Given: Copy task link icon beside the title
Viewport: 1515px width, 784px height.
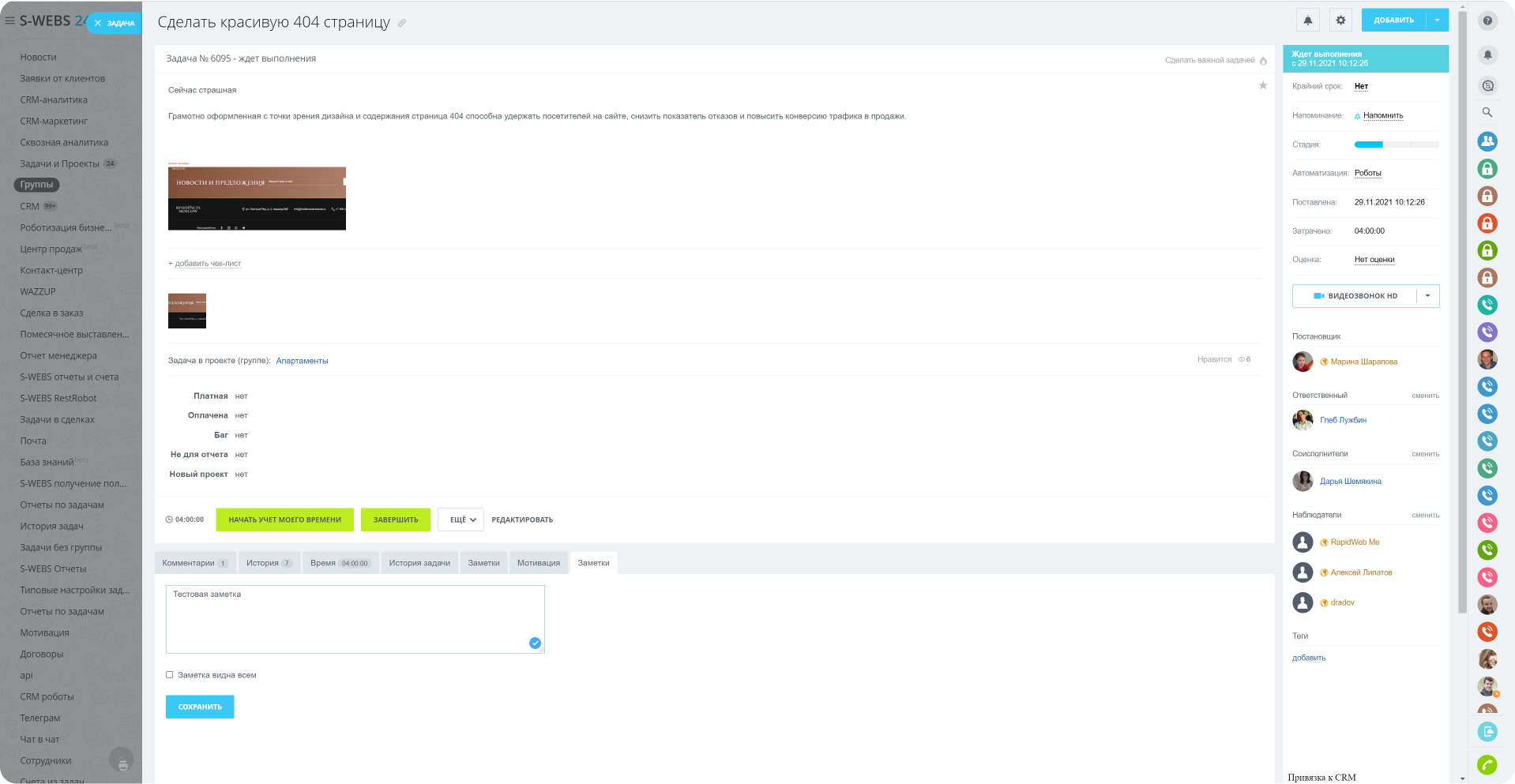Looking at the screenshot, I should click(402, 23).
